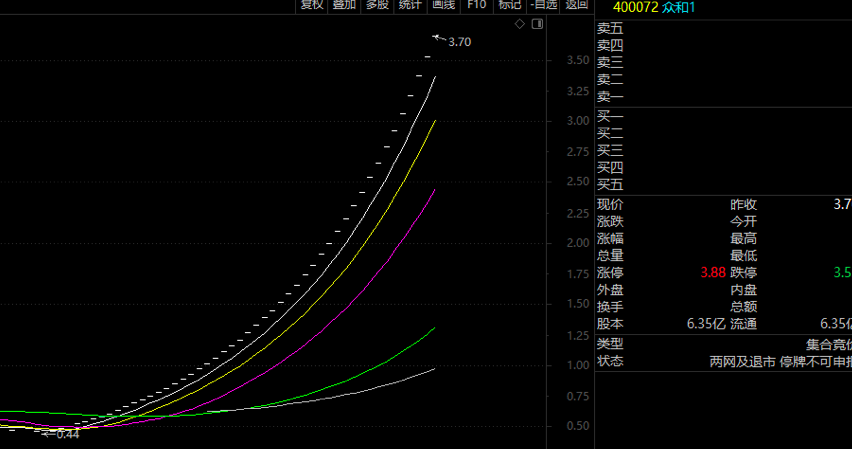Click the 3.50 price axis label
The height and width of the screenshot is (449, 852).
click(x=578, y=60)
